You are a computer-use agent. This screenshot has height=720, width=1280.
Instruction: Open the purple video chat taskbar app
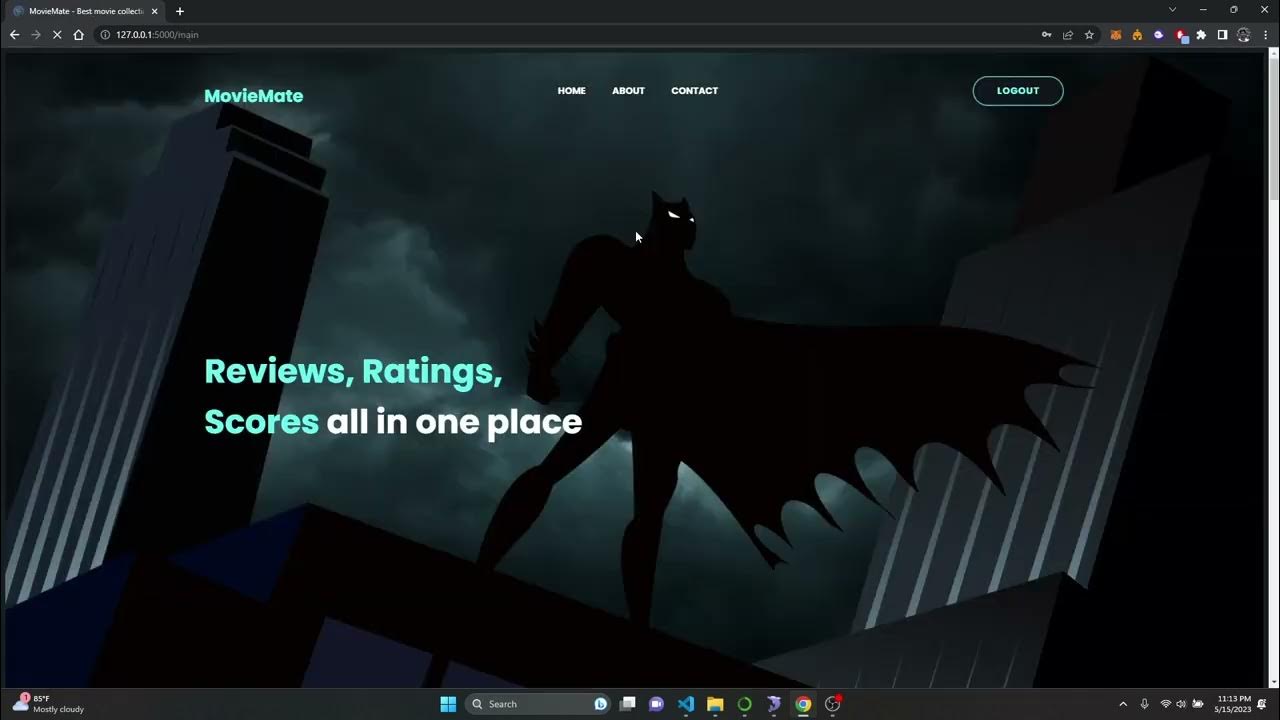tap(656, 704)
